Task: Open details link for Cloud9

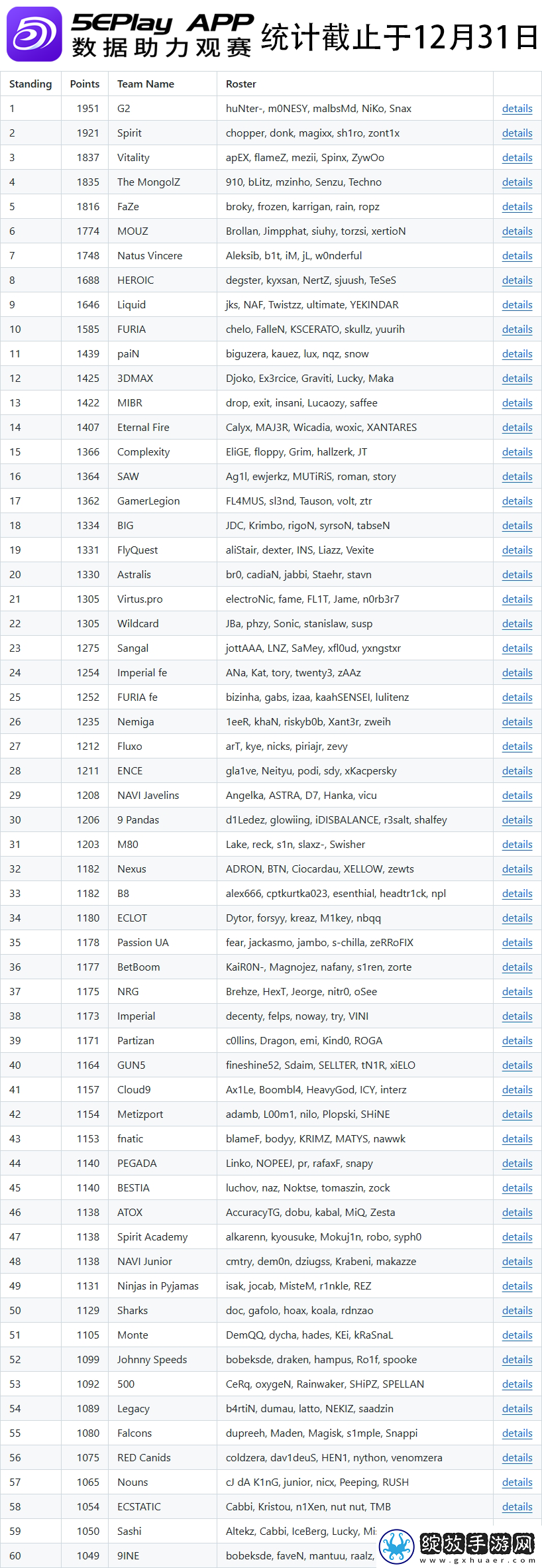Action: point(517,1090)
